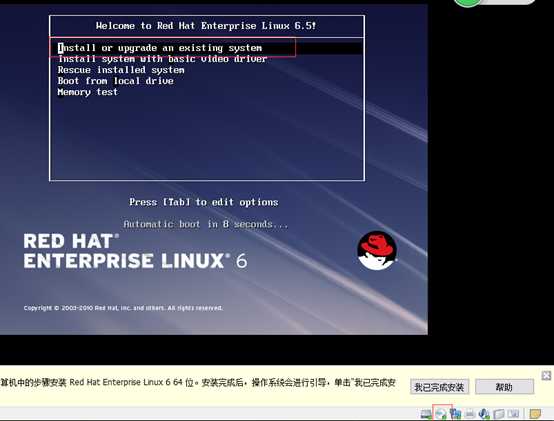Click the USB controller status icon
Viewport: 554px width, 421px height.
coord(499,414)
